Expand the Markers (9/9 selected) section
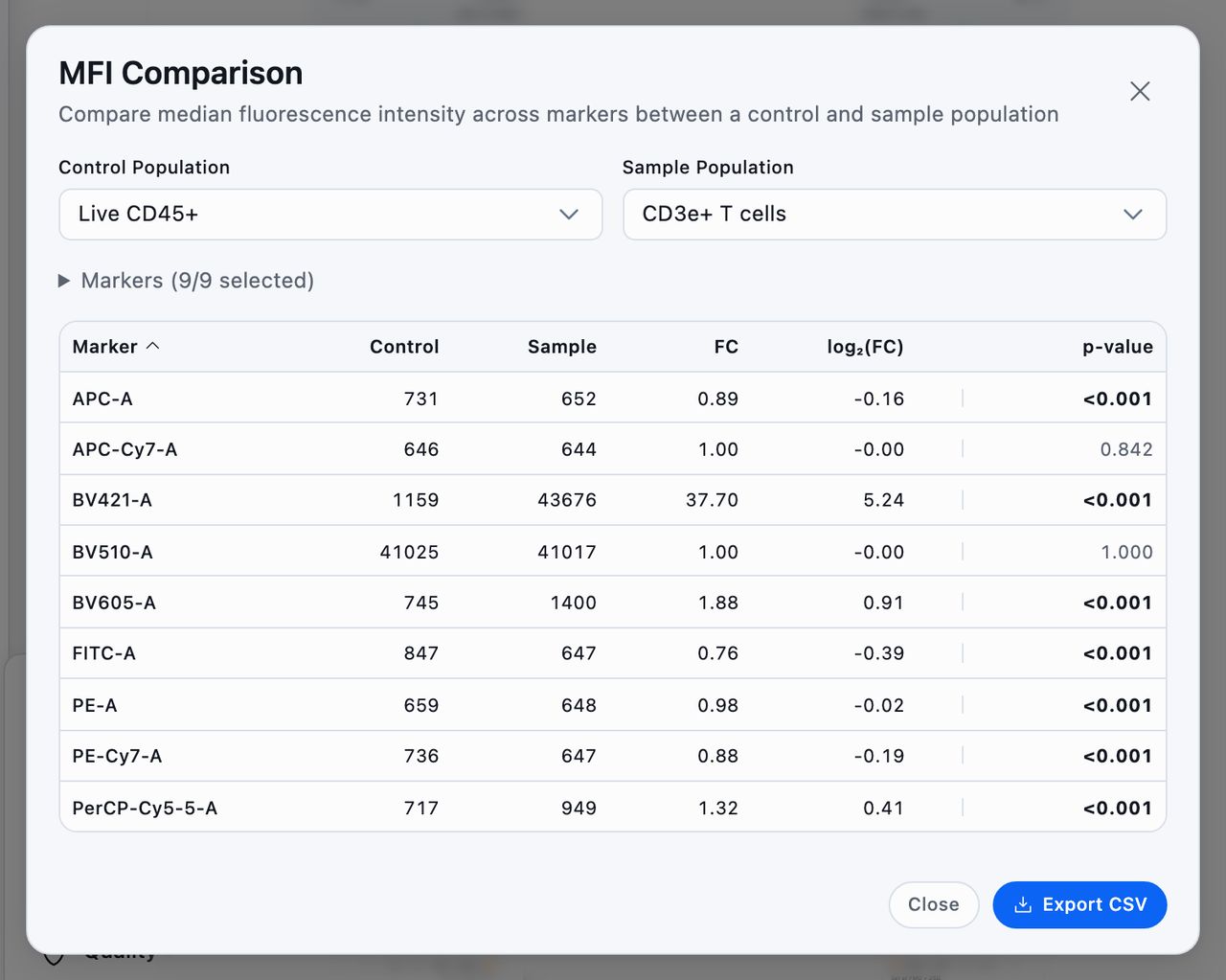The width and height of the screenshot is (1226, 980). coord(187,281)
